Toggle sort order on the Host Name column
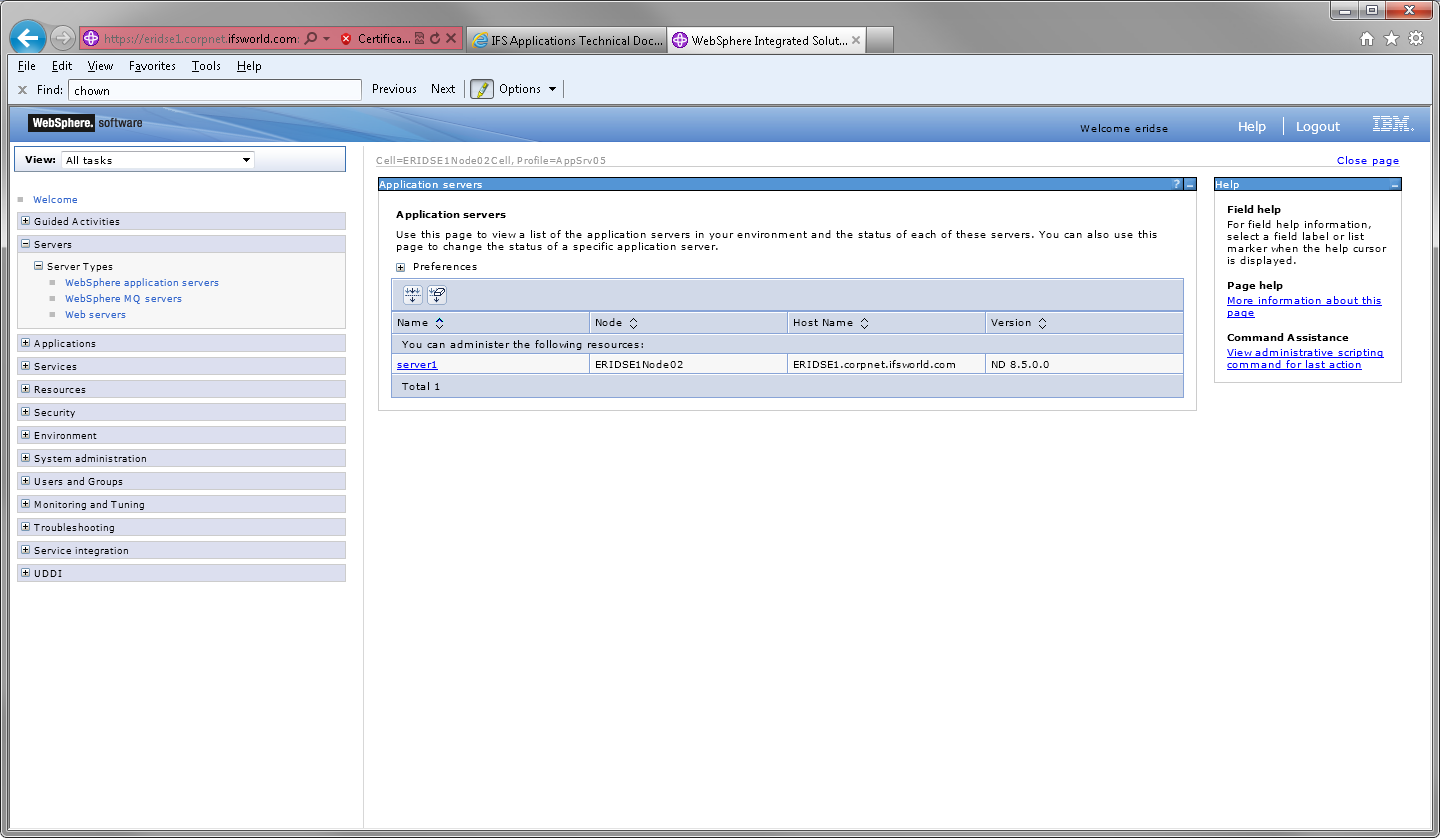1440x838 pixels. coord(864,322)
